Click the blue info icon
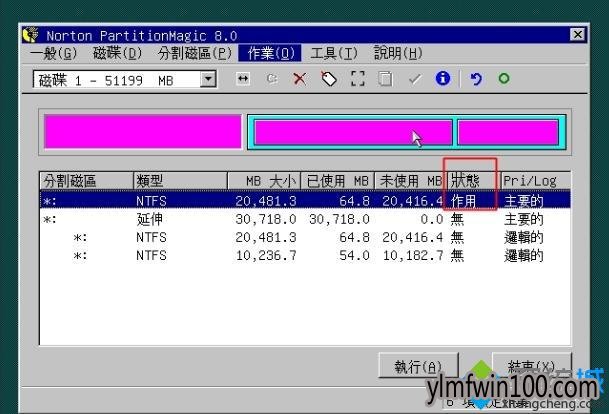Image resolution: width=609 pixels, height=414 pixels. pos(443,78)
